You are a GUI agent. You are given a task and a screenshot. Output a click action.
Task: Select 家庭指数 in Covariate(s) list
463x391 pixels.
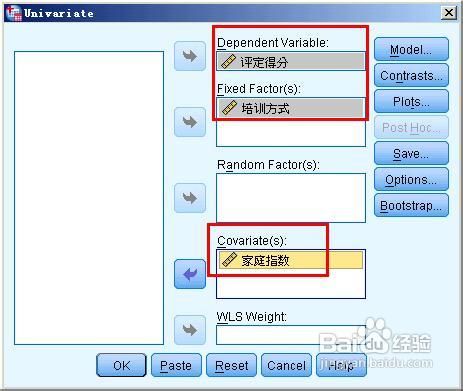pos(291,260)
